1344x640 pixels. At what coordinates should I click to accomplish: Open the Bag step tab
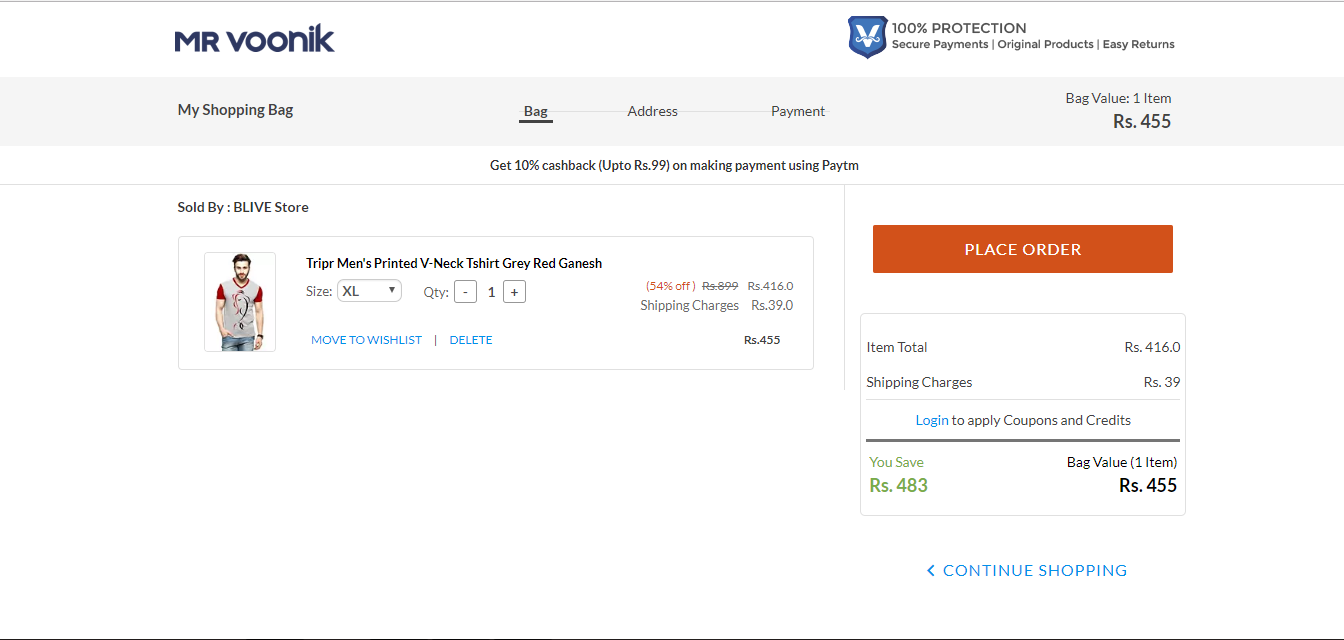click(536, 111)
